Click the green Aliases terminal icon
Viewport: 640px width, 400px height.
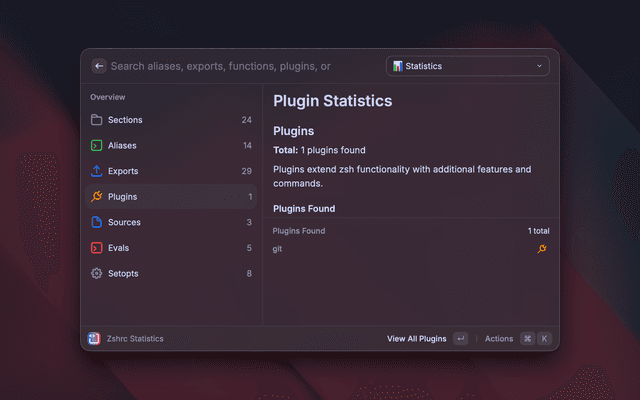click(x=97, y=146)
